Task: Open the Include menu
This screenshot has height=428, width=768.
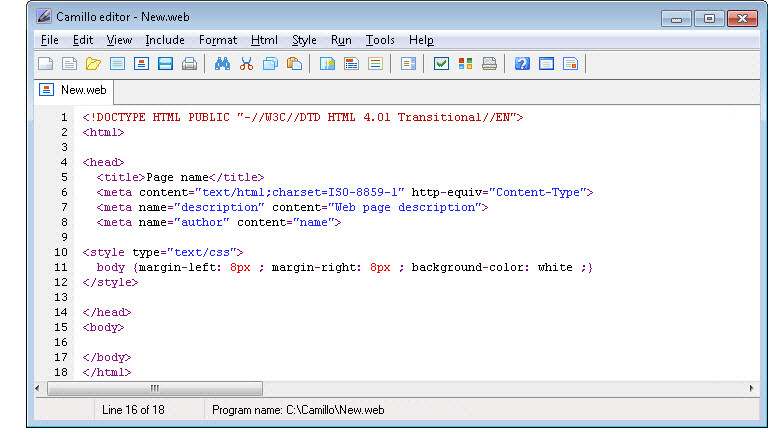Action: (165, 40)
